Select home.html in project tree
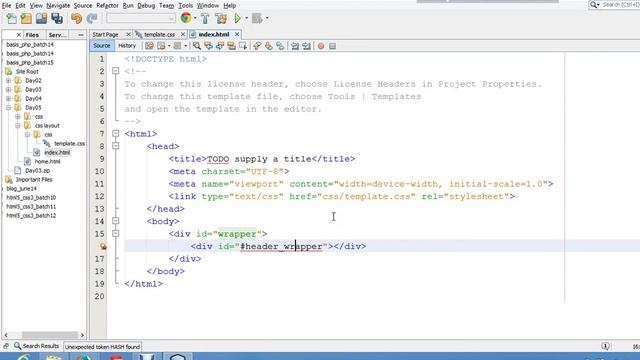The image size is (640, 360). [x=47, y=161]
